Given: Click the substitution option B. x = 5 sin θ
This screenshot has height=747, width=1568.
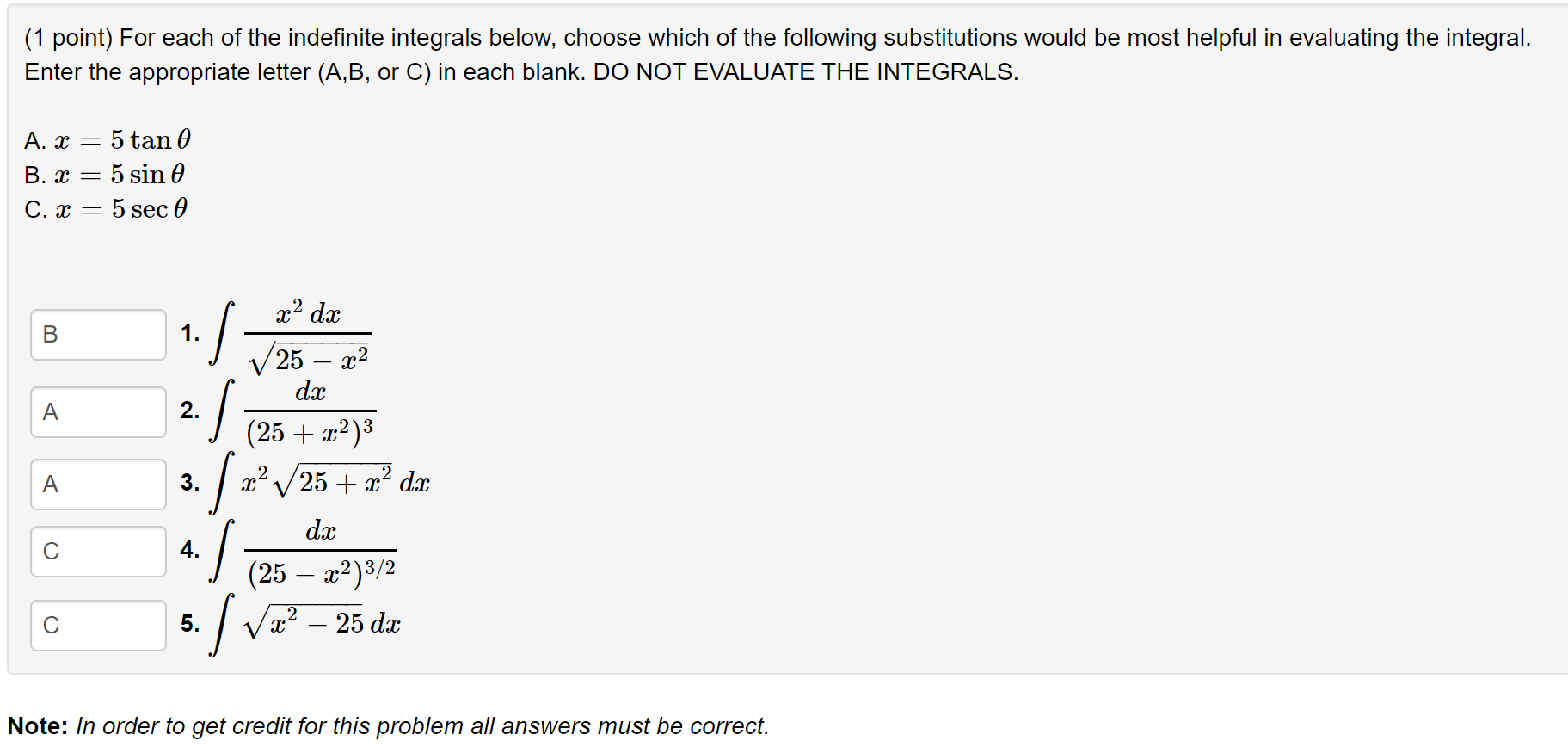Looking at the screenshot, I should pyautogui.click(x=103, y=175).
